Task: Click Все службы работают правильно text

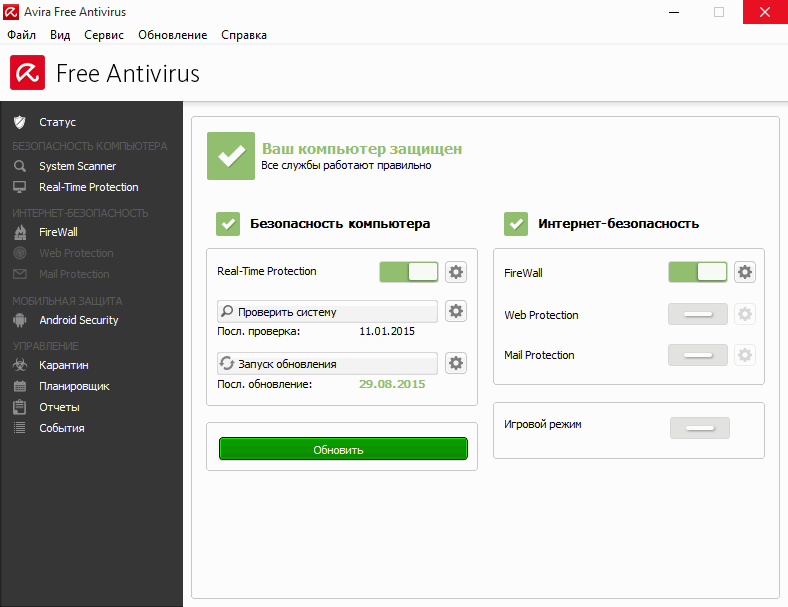Action: coord(346,165)
